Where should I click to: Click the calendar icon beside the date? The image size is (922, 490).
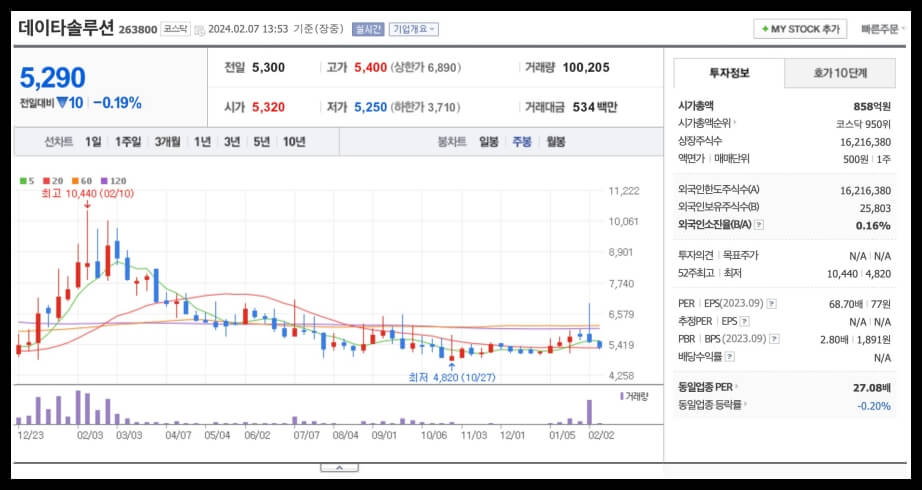pos(200,29)
